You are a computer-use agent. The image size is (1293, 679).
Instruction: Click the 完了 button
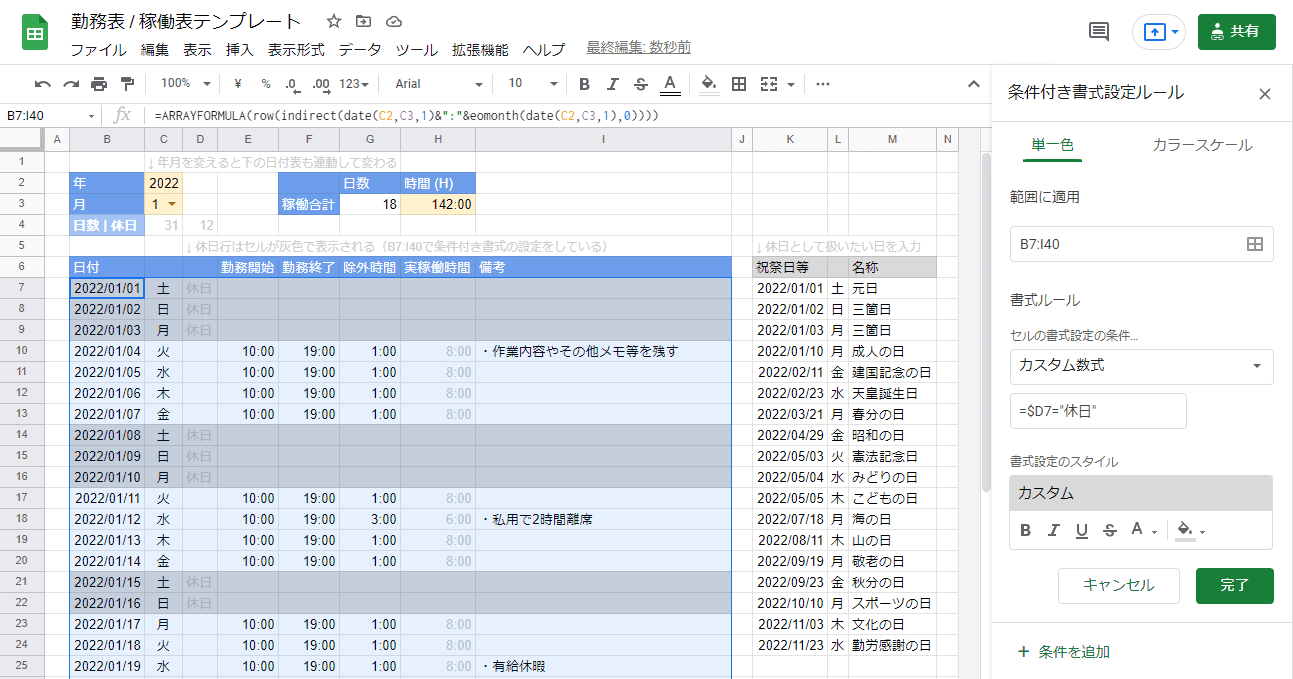pos(1235,585)
